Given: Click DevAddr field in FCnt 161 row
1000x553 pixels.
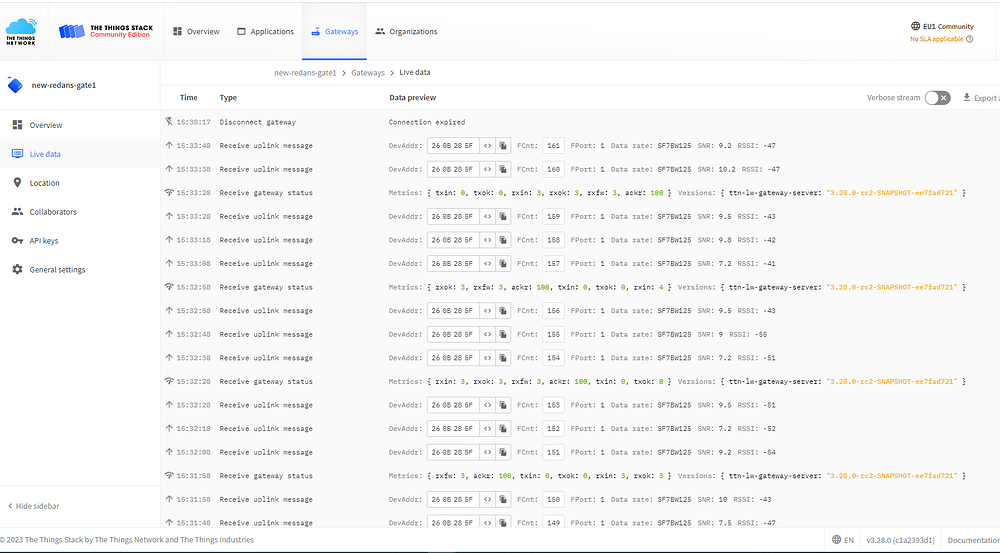Looking at the screenshot, I should 453,145.
